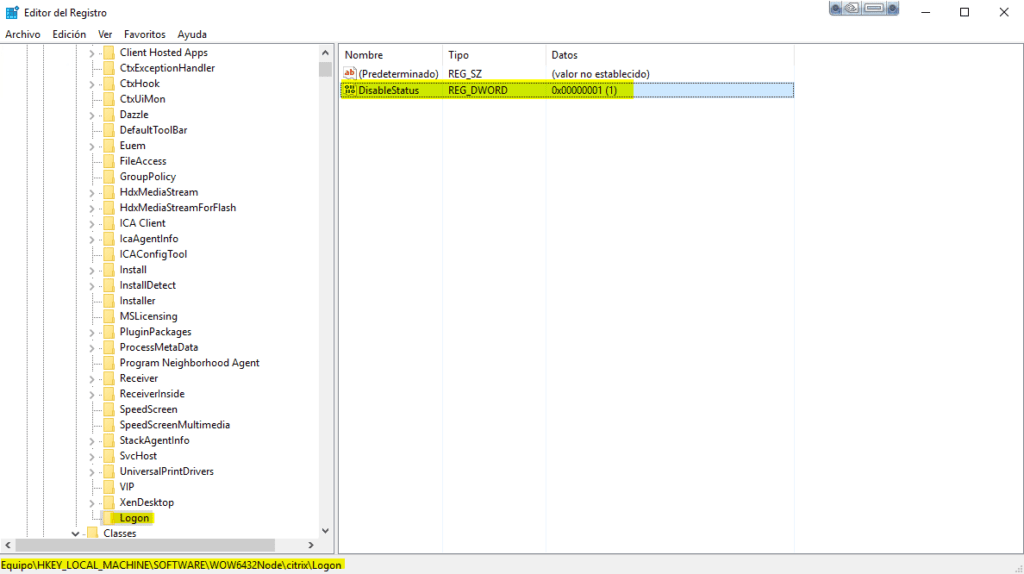The height and width of the screenshot is (574, 1024).
Task: Click the REG_DWORD type cell
Action: pyautogui.click(x=477, y=90)
